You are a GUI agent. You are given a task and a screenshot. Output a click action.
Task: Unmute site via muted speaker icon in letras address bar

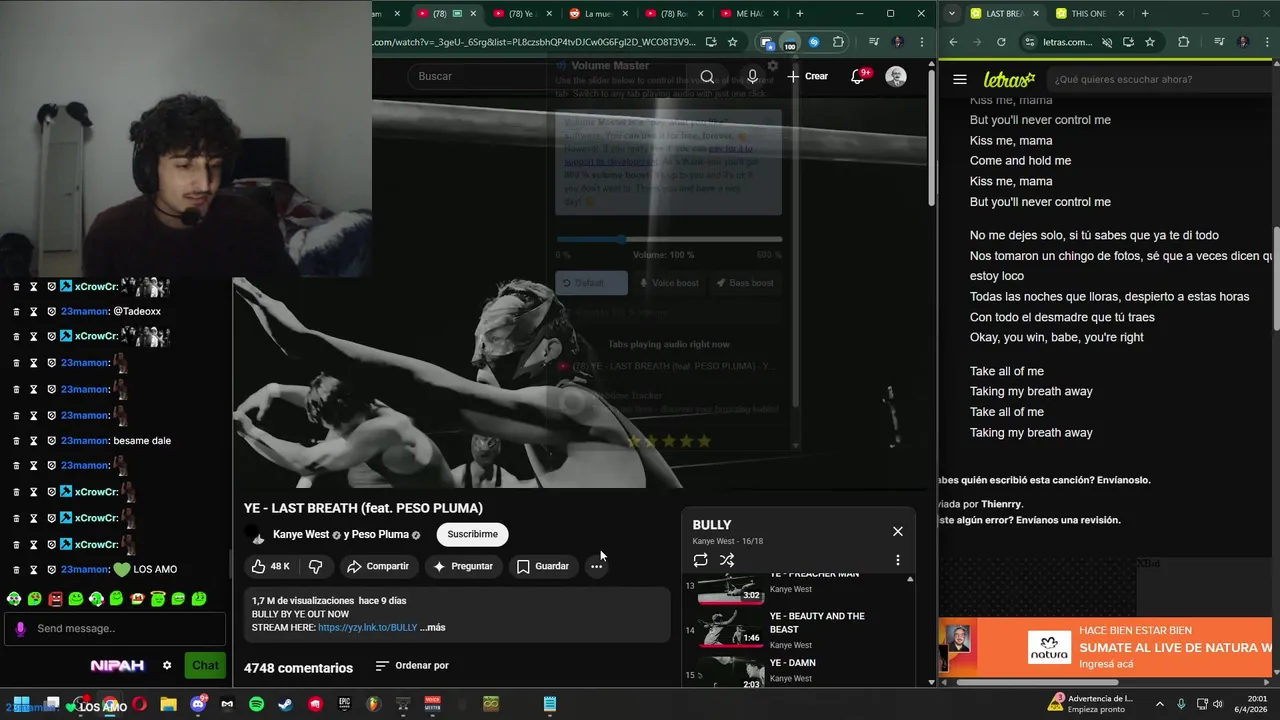point(1106,42)
